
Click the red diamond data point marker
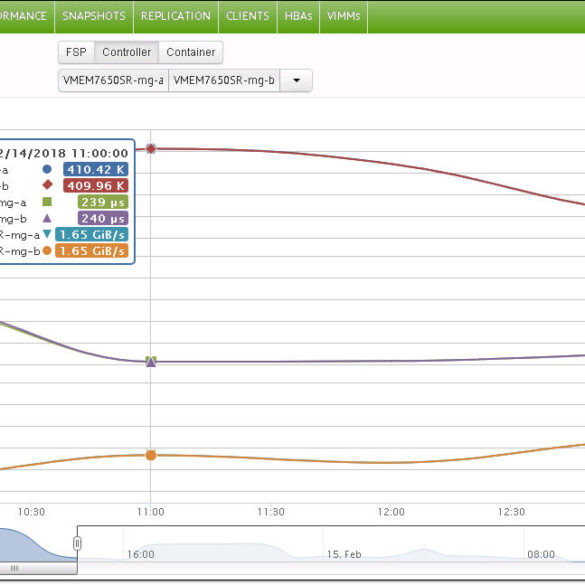point(151,149)
